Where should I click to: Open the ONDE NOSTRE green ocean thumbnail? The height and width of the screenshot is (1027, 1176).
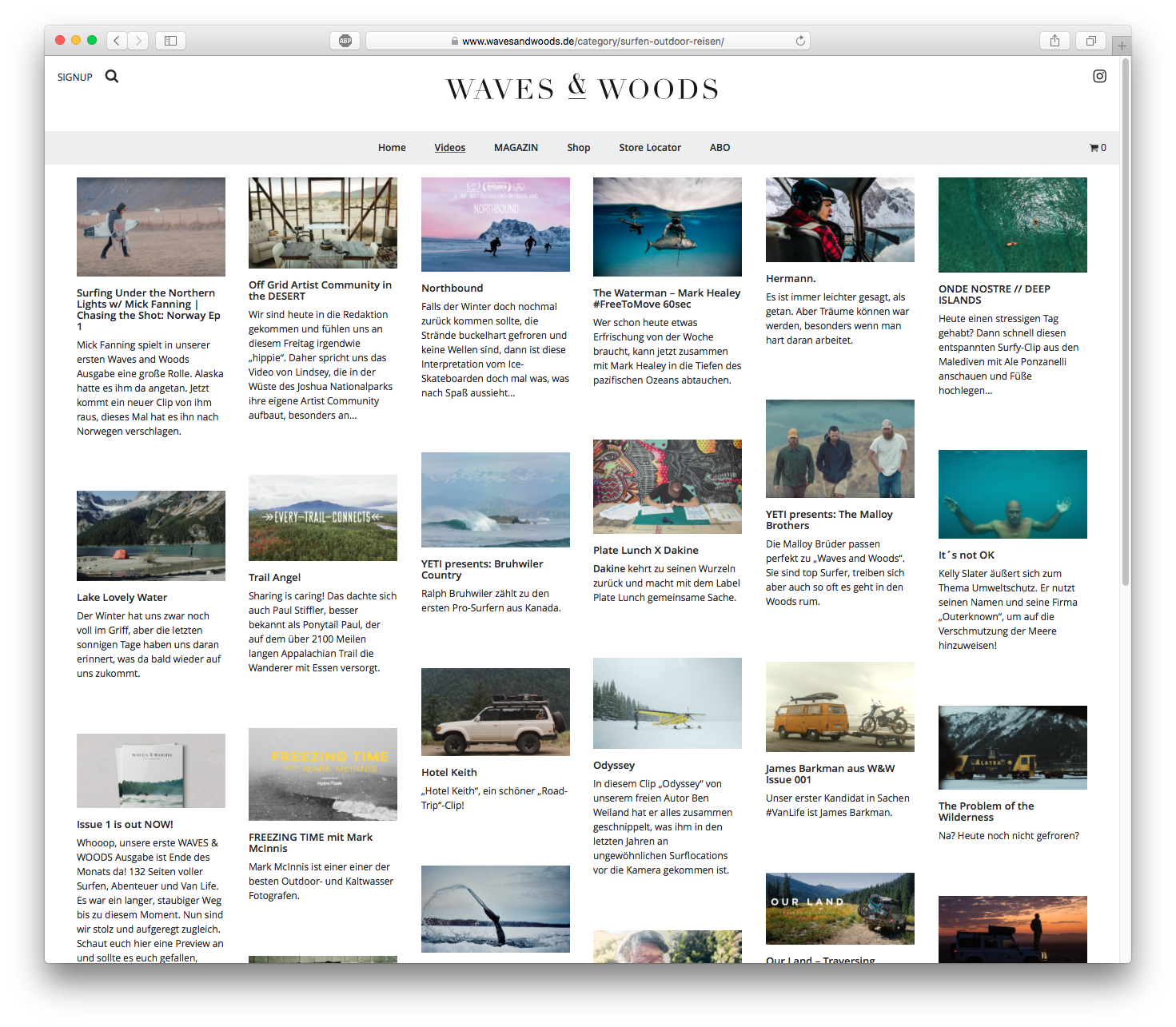pos(1013,225)
